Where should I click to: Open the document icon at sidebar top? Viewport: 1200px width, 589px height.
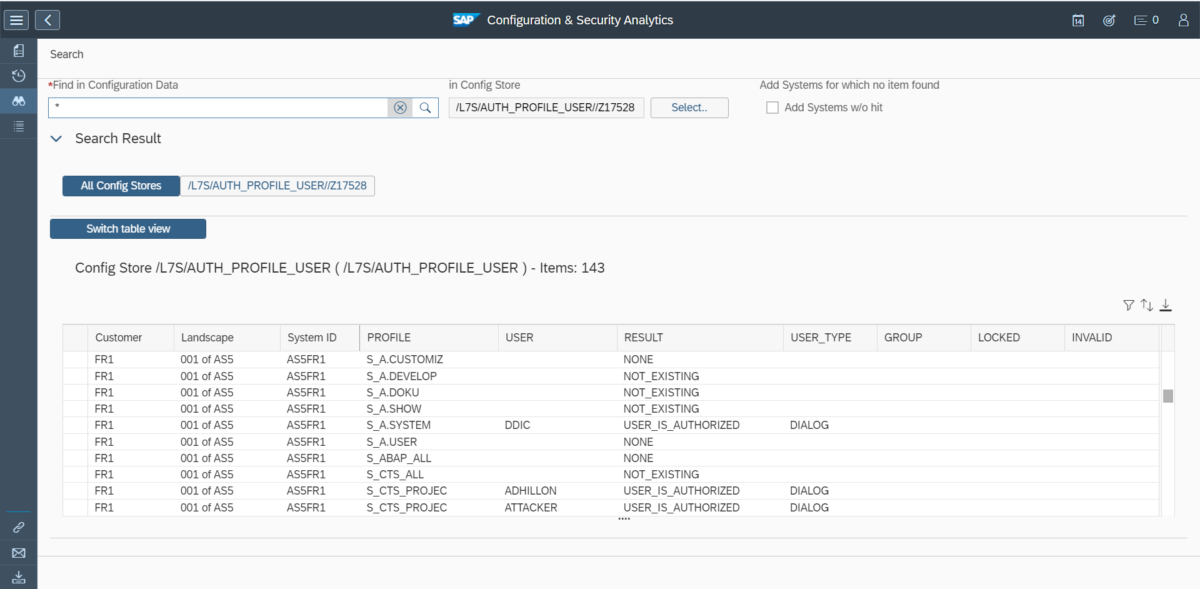point(17,49)
